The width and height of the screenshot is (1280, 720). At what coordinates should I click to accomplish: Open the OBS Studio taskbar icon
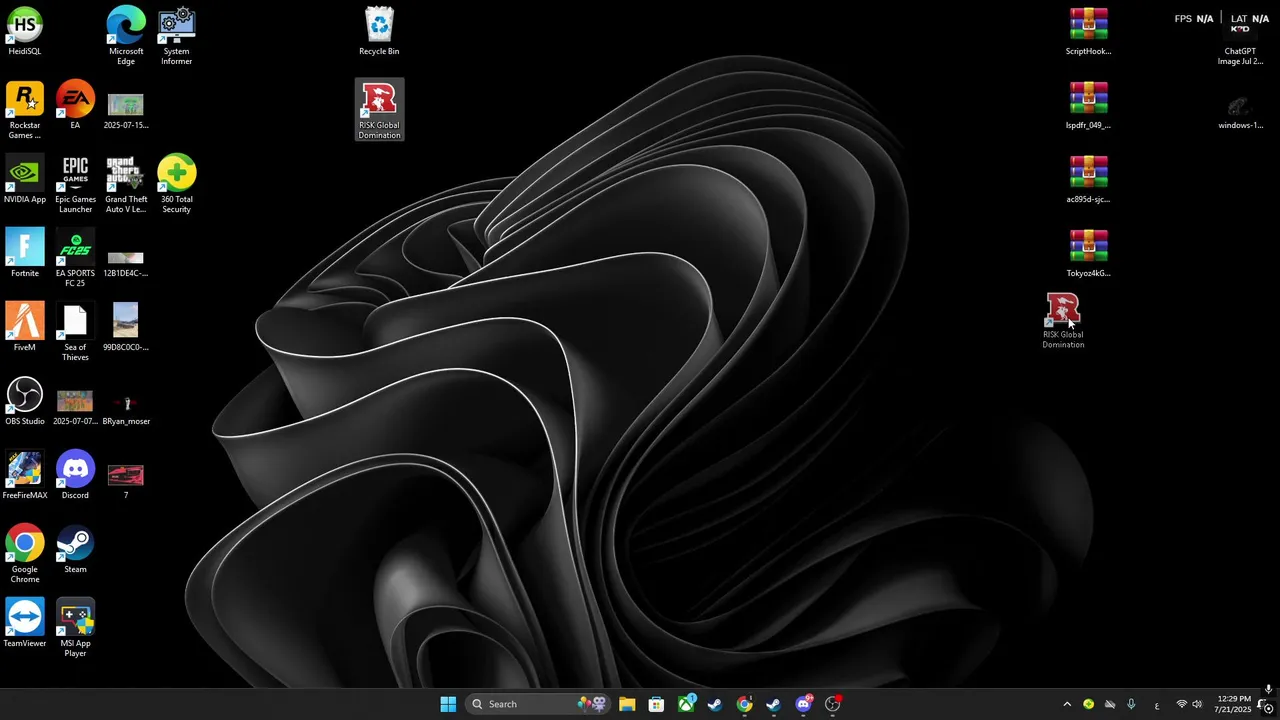832,704
